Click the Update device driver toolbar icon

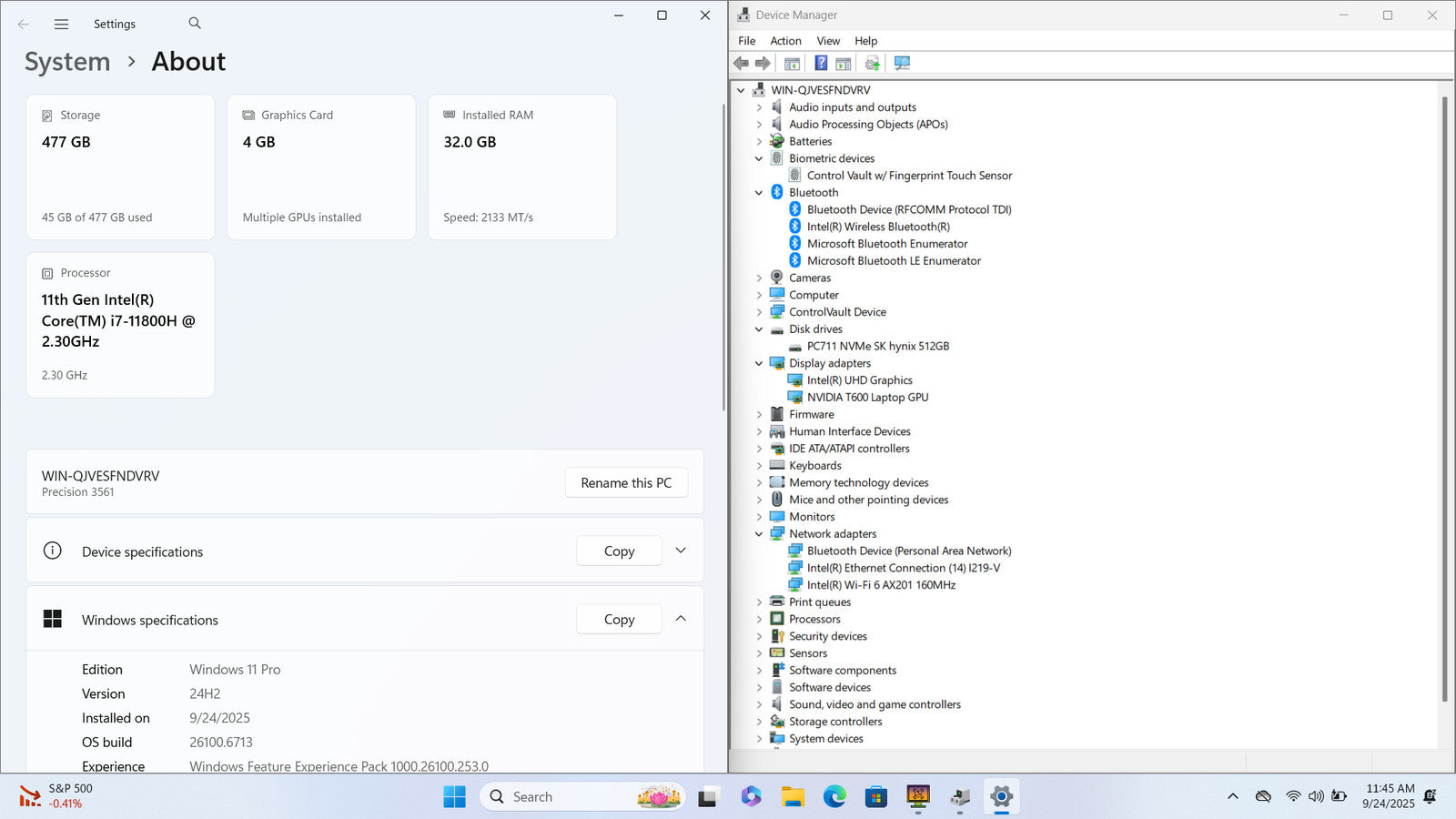[873, 63]
